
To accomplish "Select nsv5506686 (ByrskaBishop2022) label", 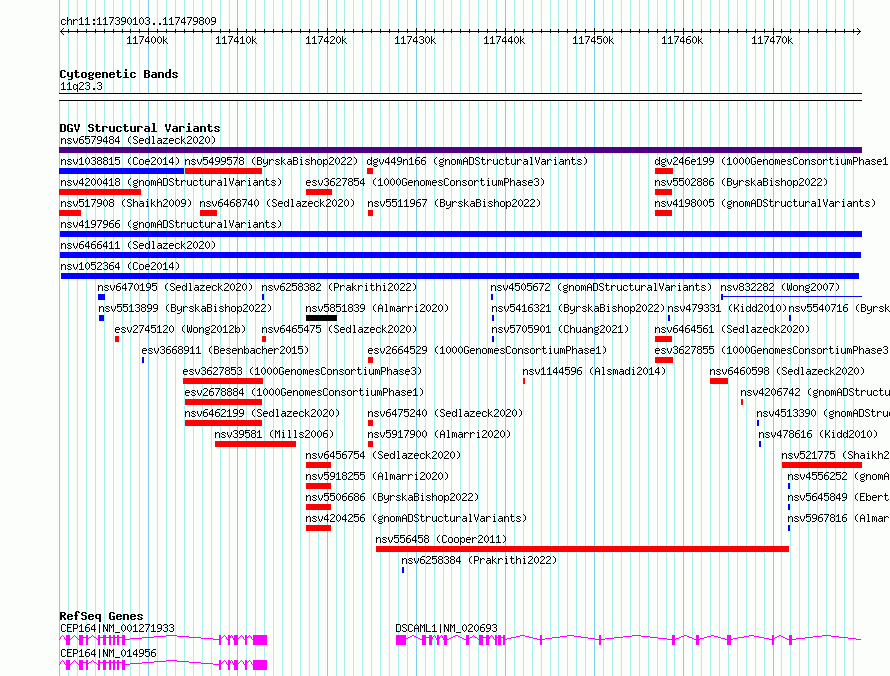I will pos(392,497).
